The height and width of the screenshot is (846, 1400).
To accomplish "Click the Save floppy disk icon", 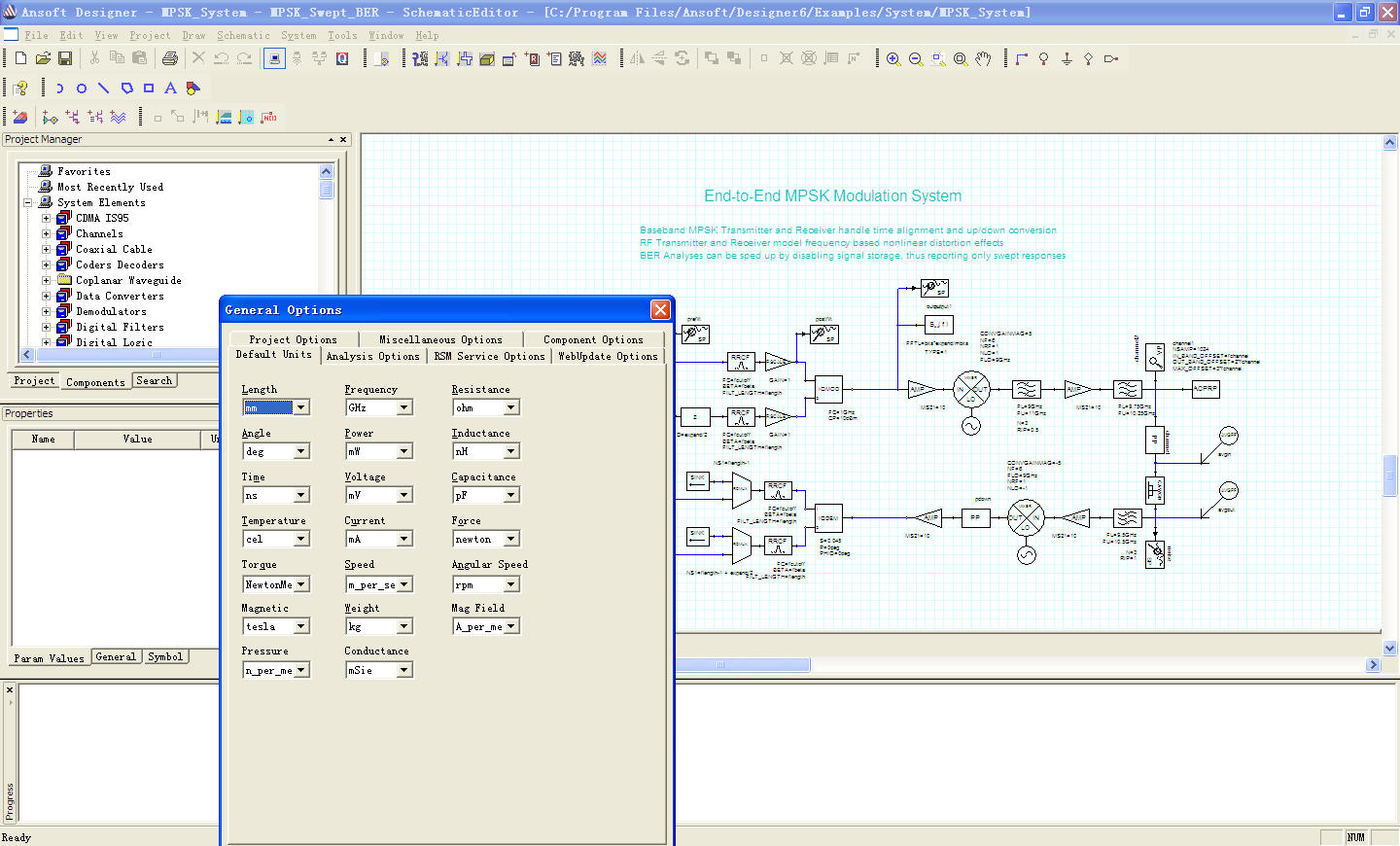I will [65, 58].
